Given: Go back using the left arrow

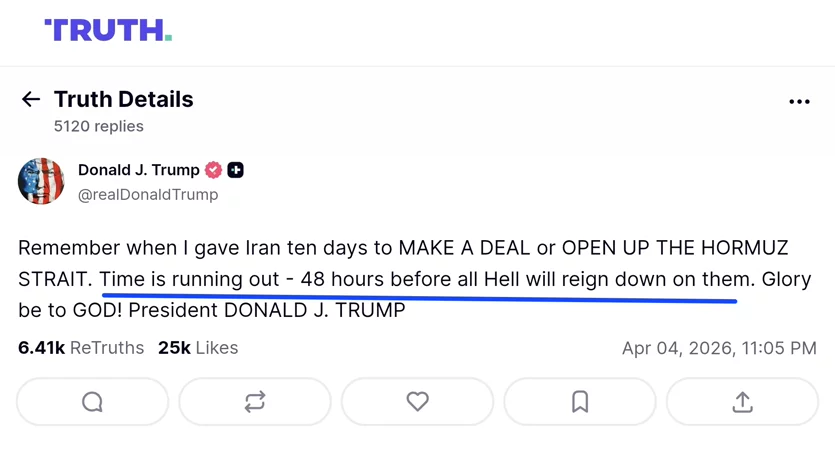Looking at the screenshot, I should [x=31, y=99].
